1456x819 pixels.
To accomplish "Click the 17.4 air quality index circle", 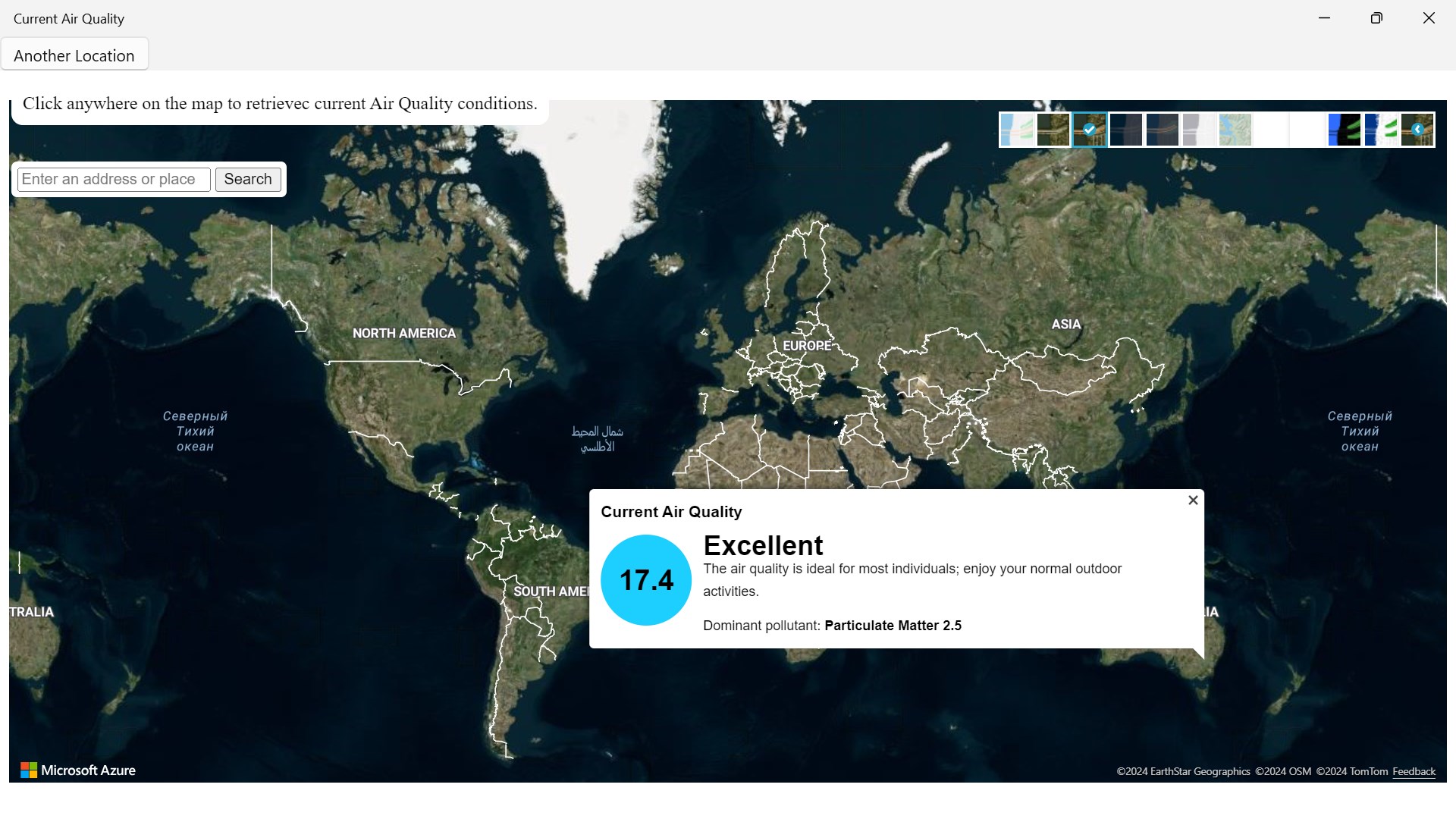I will point(646,580).
